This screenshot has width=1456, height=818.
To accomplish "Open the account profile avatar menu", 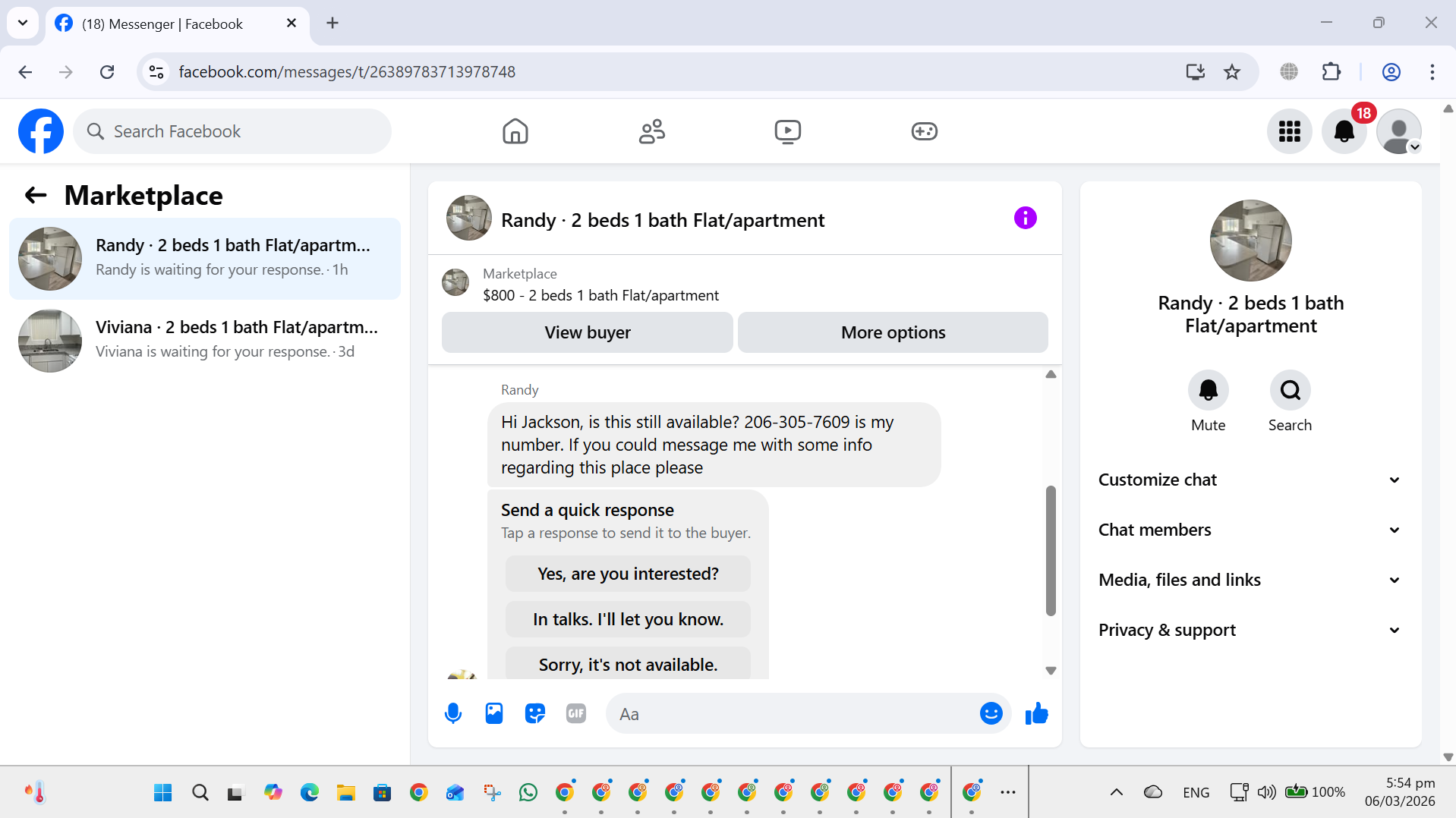I will click(1399, 131).
